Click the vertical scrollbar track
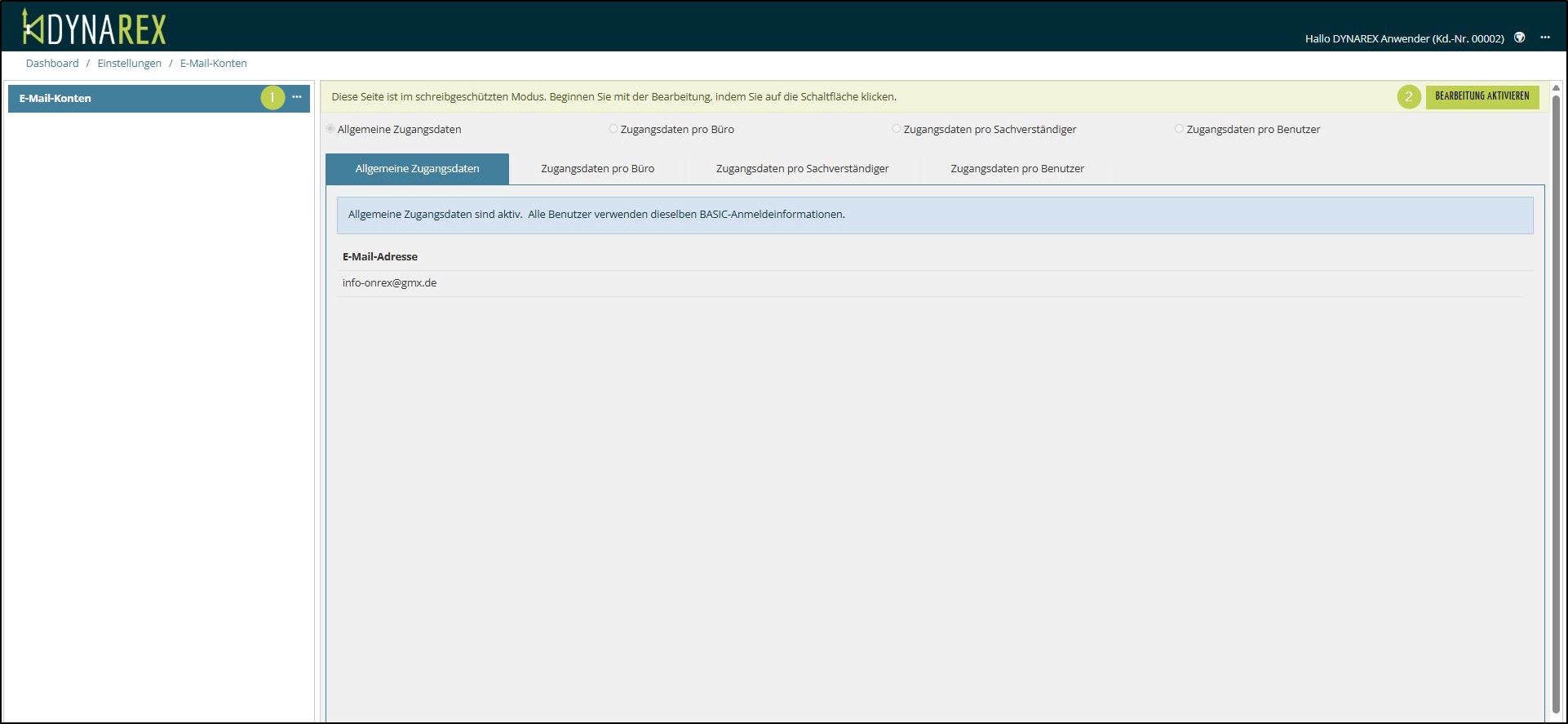The width and height of the screenshot is (1568, 724). tap(1556, 408)
